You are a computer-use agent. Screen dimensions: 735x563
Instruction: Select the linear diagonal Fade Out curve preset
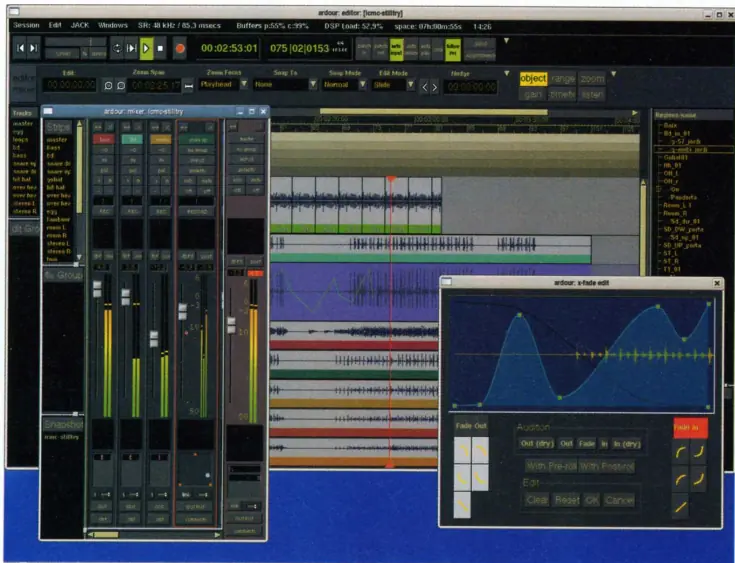pyautogui.click(x=462, y=505)
